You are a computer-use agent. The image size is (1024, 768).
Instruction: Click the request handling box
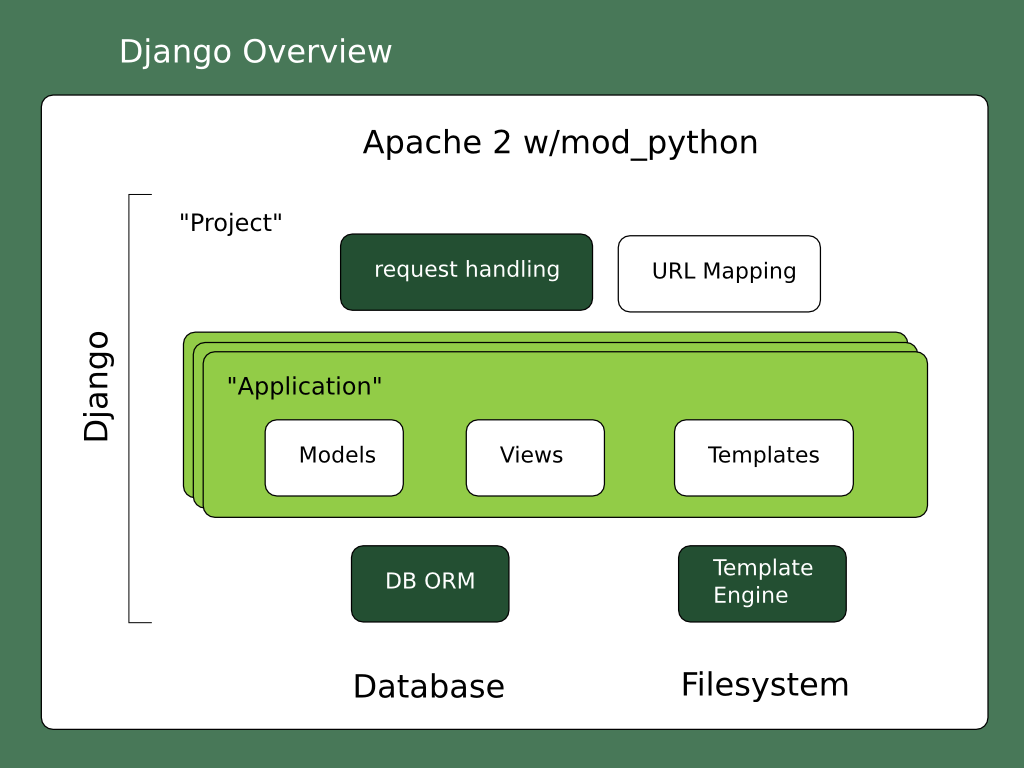[x=466, y=272]
